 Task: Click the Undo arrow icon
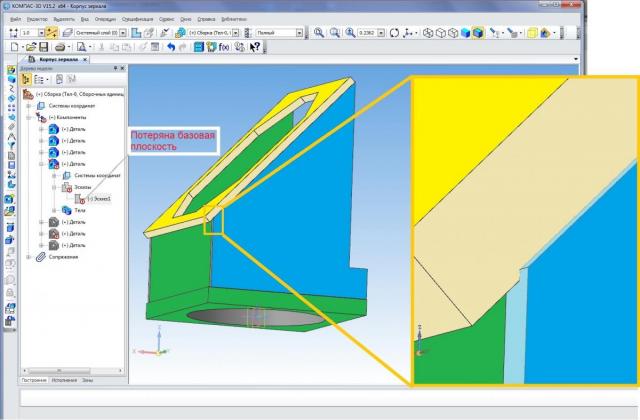pyautogui.click(x=170, y=47)
